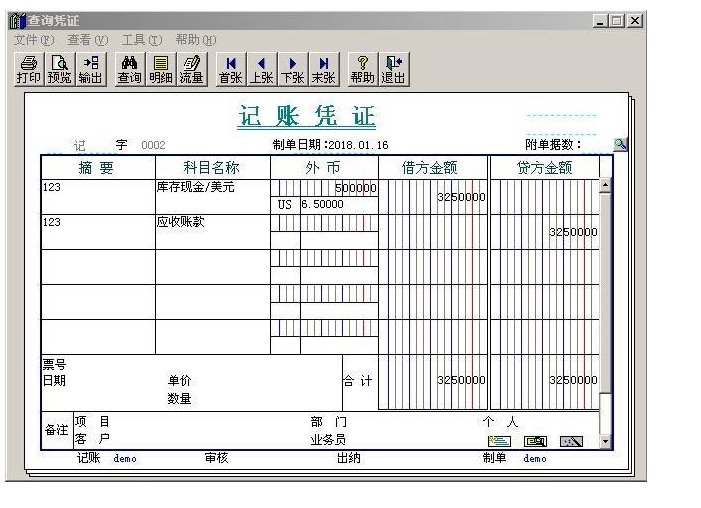This screenshot has height=508, width=701.
Task: Click the 合计 debit total 3250000
Action: pos(461,380)
